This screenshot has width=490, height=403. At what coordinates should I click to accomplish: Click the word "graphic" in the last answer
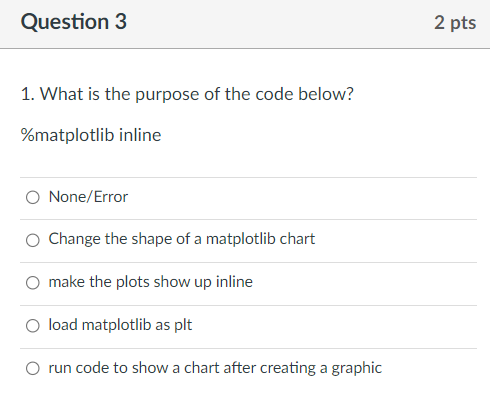pos(356,369)
